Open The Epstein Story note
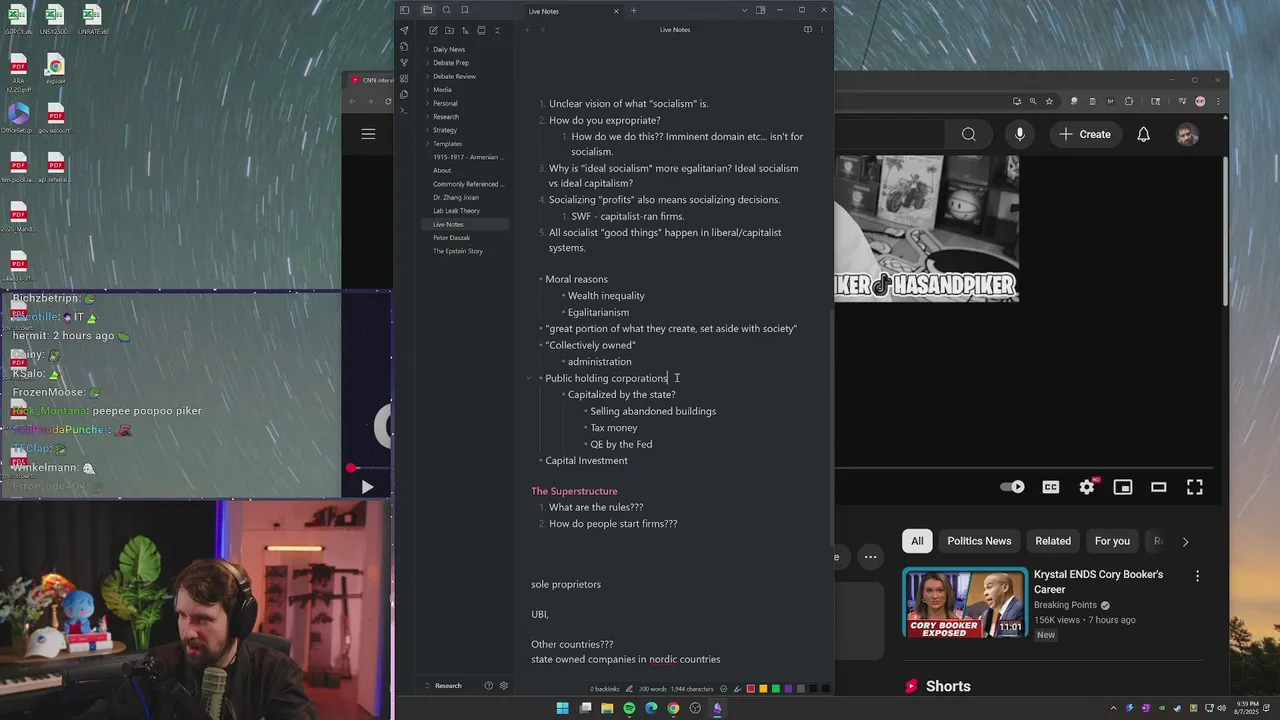This screenshot has height=720, width=1280. pyautogui.click(x=458, y=251)
